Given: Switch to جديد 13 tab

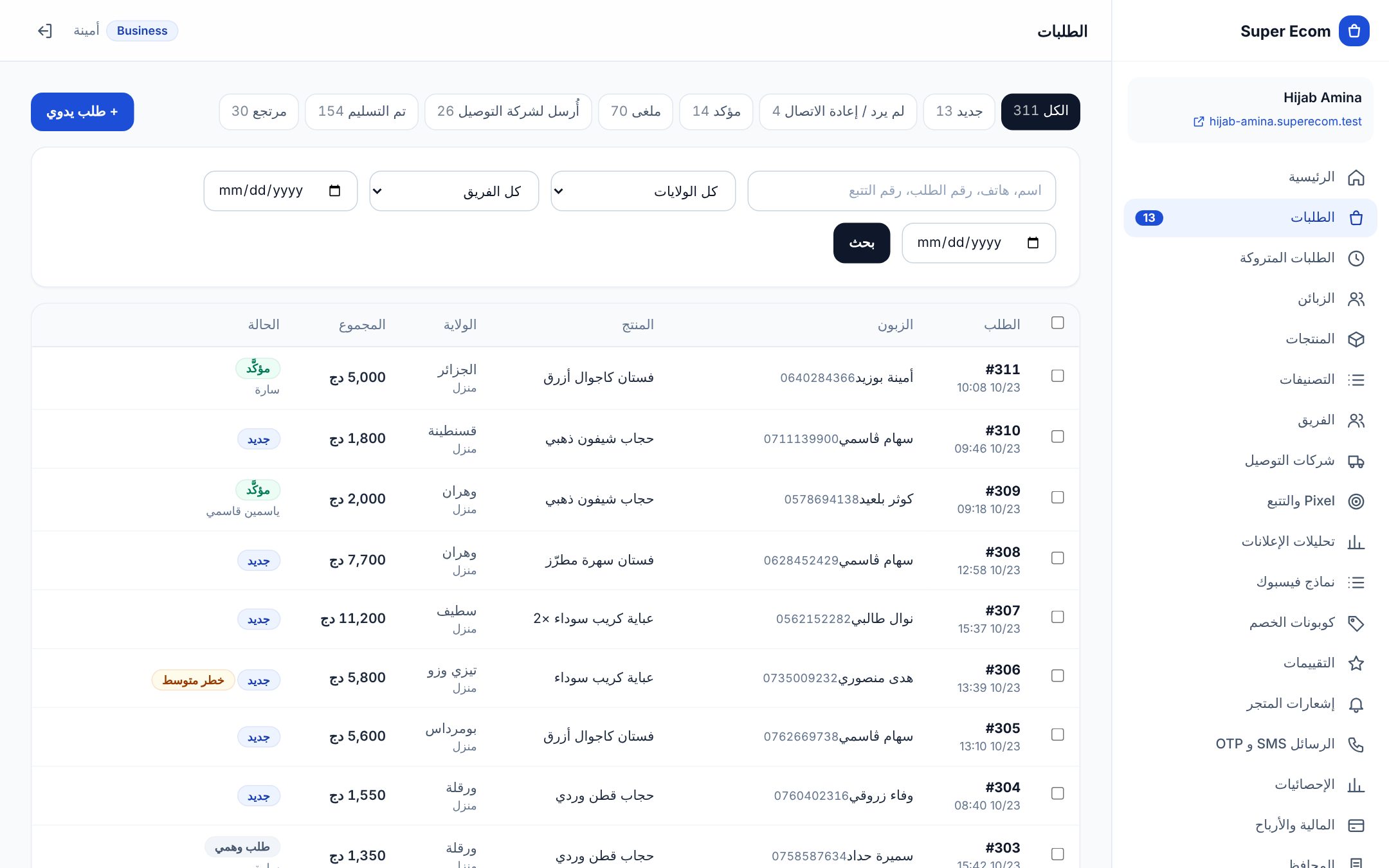Looking at the screenshot, I should 959,111.
